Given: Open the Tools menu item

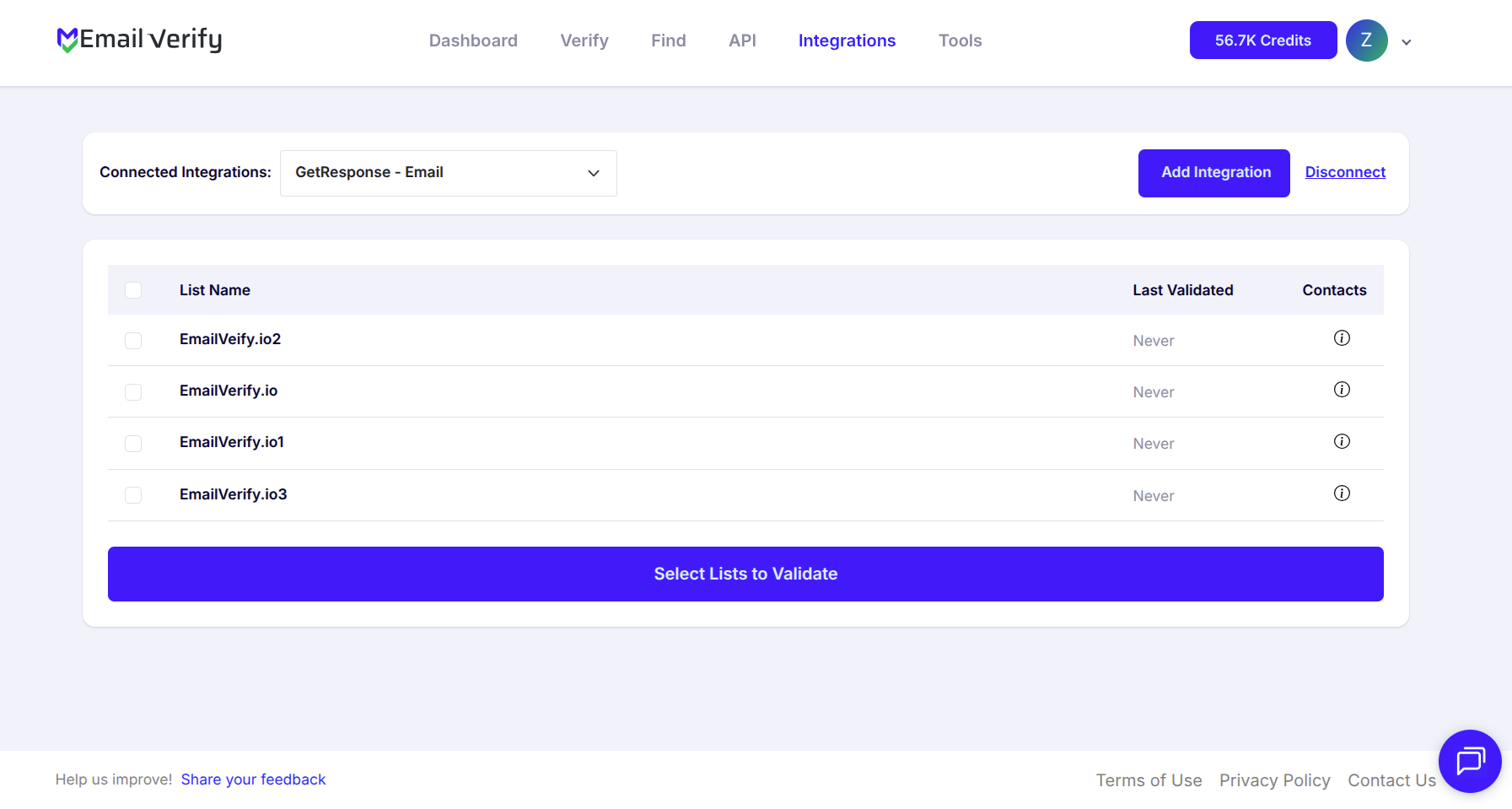Looking at the screenshot, I should 960,40.
